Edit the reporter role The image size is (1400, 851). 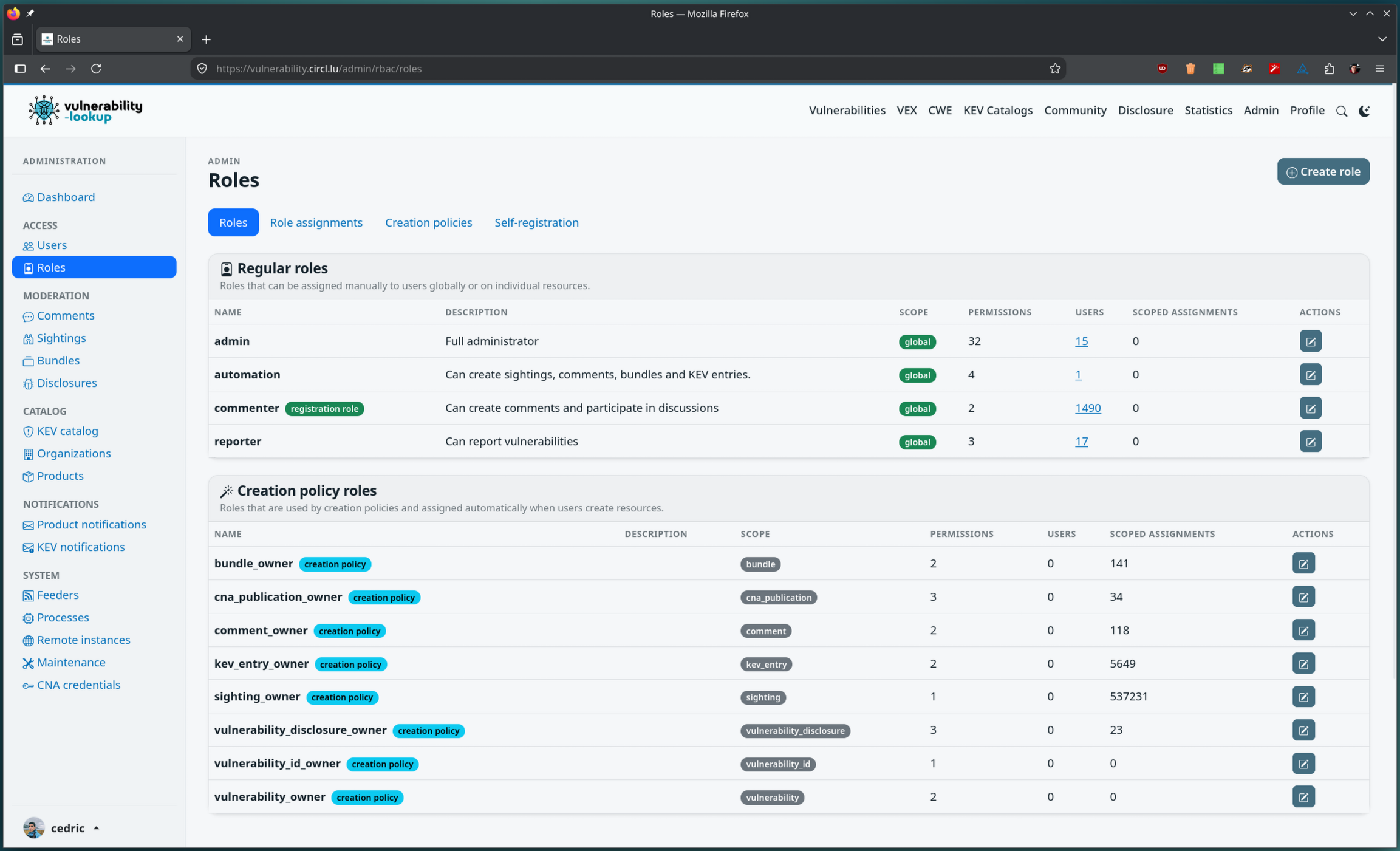click(1310, 442)
